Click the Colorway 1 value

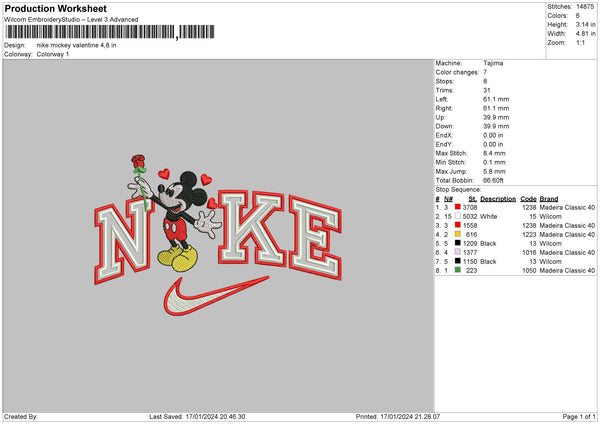tap(53, 54)
